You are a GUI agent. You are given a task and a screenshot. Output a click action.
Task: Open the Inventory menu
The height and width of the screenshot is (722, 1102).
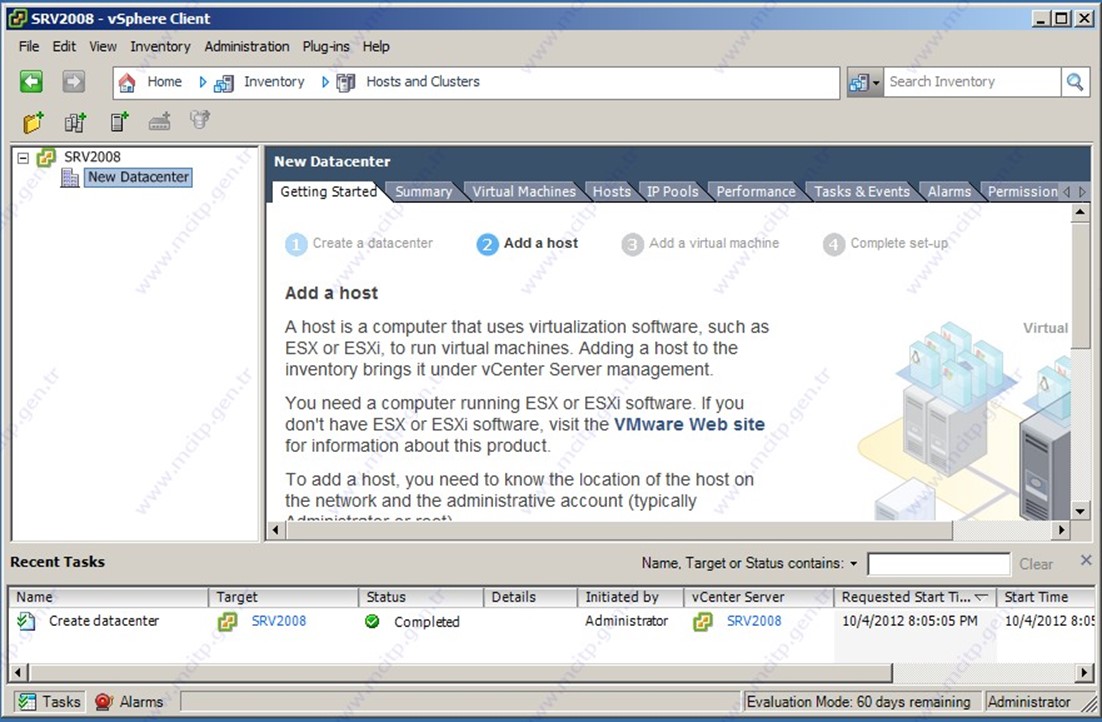[x=160, y=46]
